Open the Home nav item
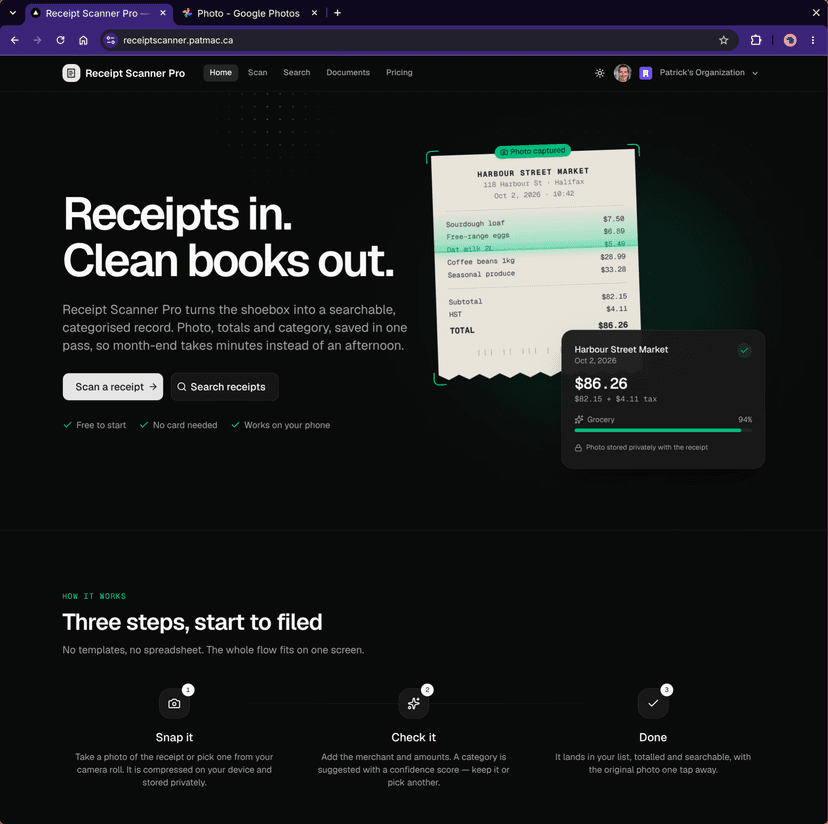 click(220, 73)
